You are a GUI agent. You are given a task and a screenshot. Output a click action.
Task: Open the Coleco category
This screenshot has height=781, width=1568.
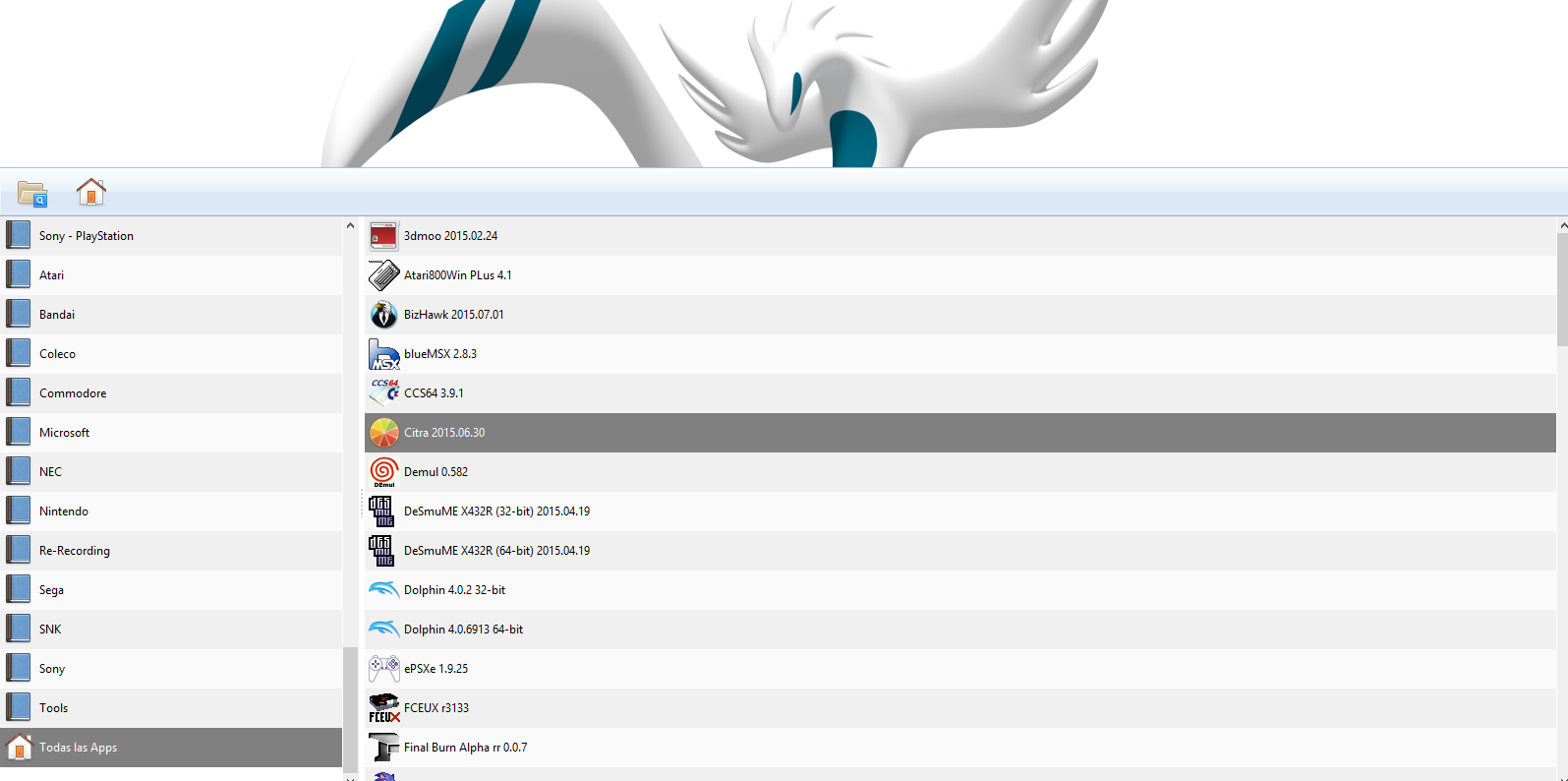(171, 354)
